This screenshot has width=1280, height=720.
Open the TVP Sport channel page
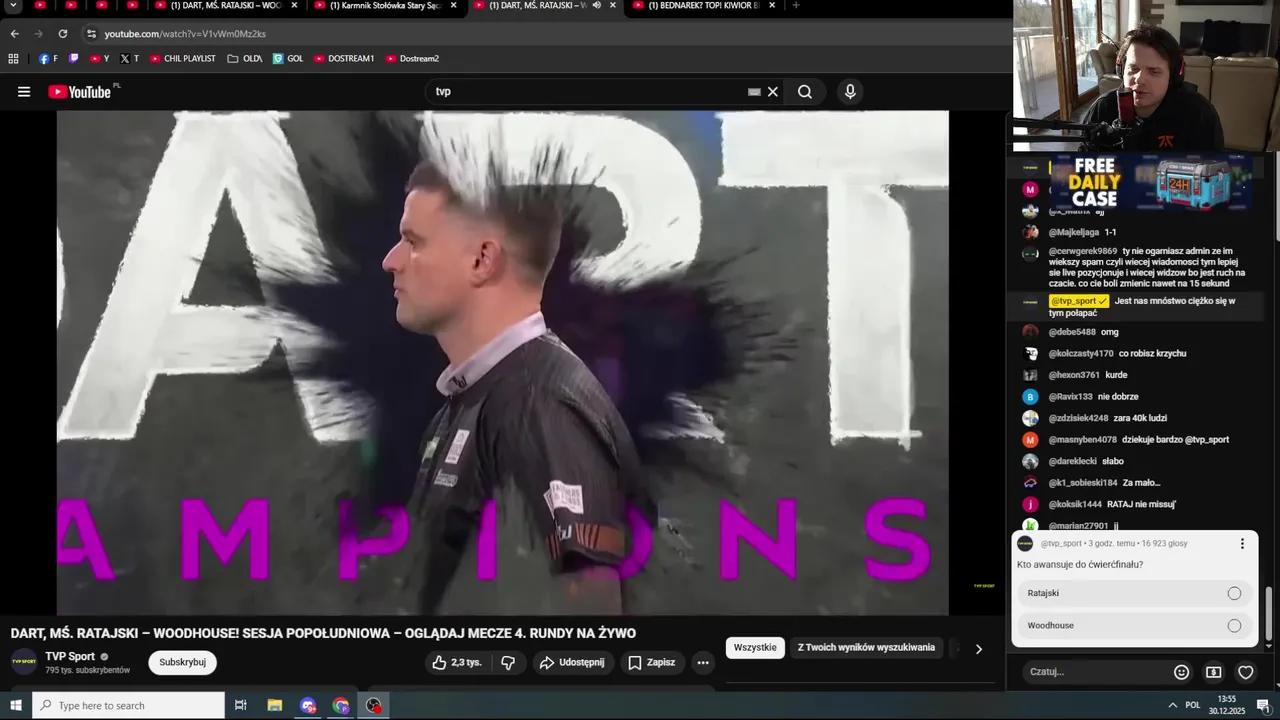pos(70,656)
